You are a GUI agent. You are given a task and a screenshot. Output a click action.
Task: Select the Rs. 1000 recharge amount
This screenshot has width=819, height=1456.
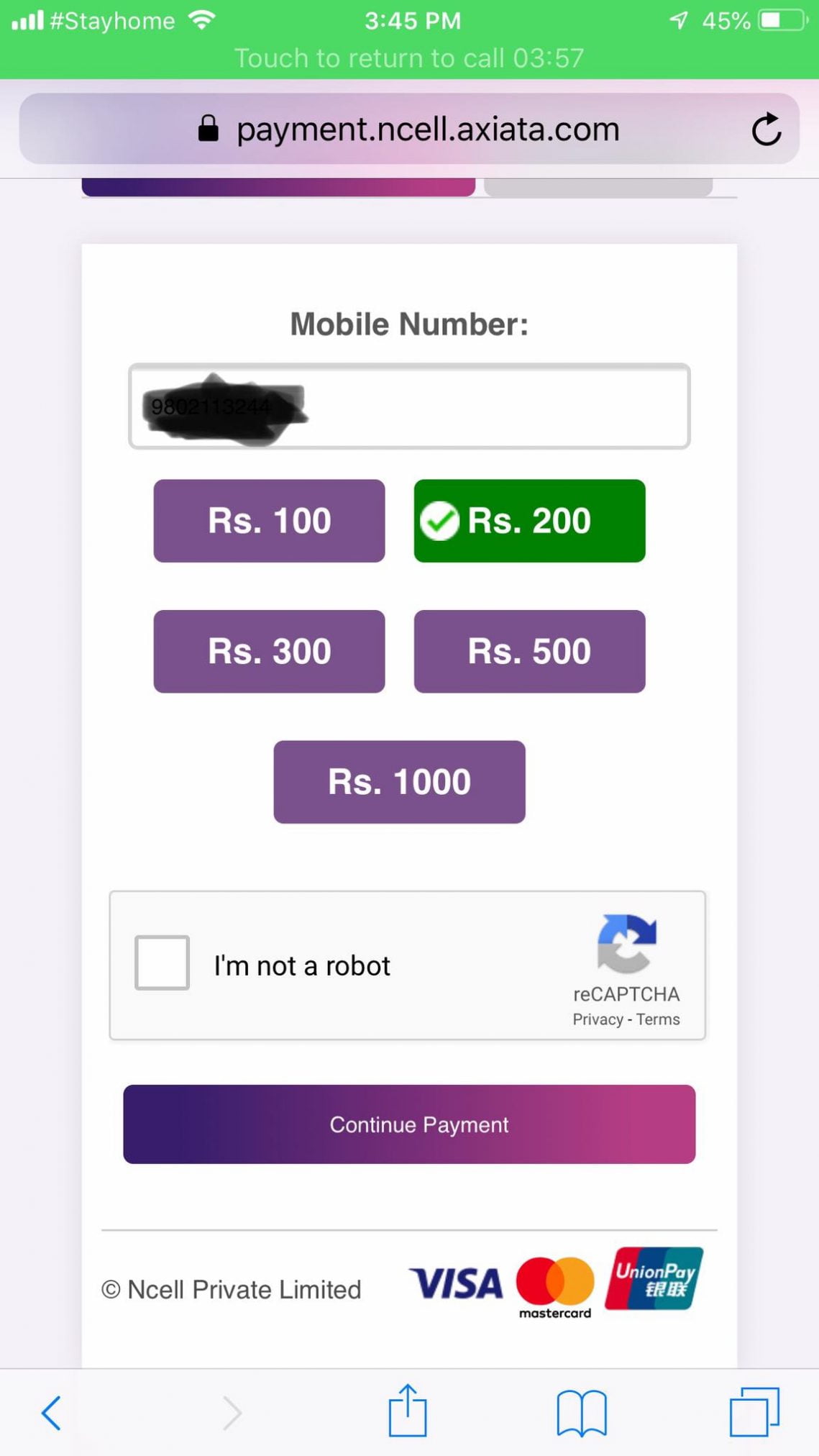(x=399, y=782)
